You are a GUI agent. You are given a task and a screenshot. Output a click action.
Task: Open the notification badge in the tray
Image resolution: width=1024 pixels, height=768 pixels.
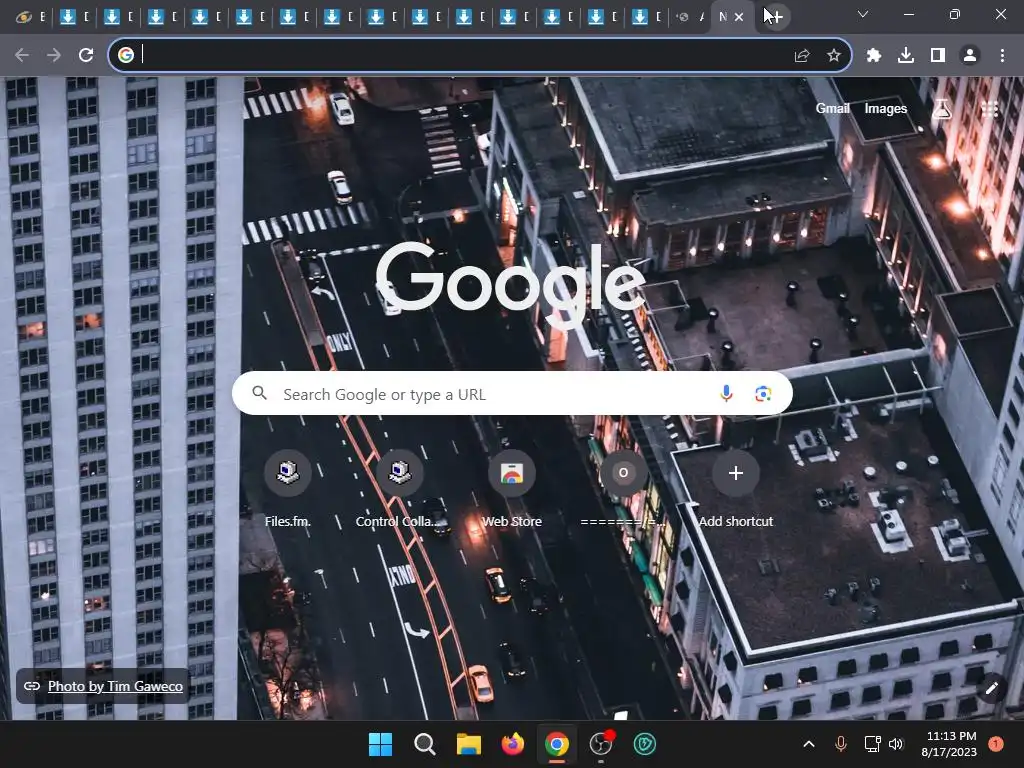tap(996, 744)
